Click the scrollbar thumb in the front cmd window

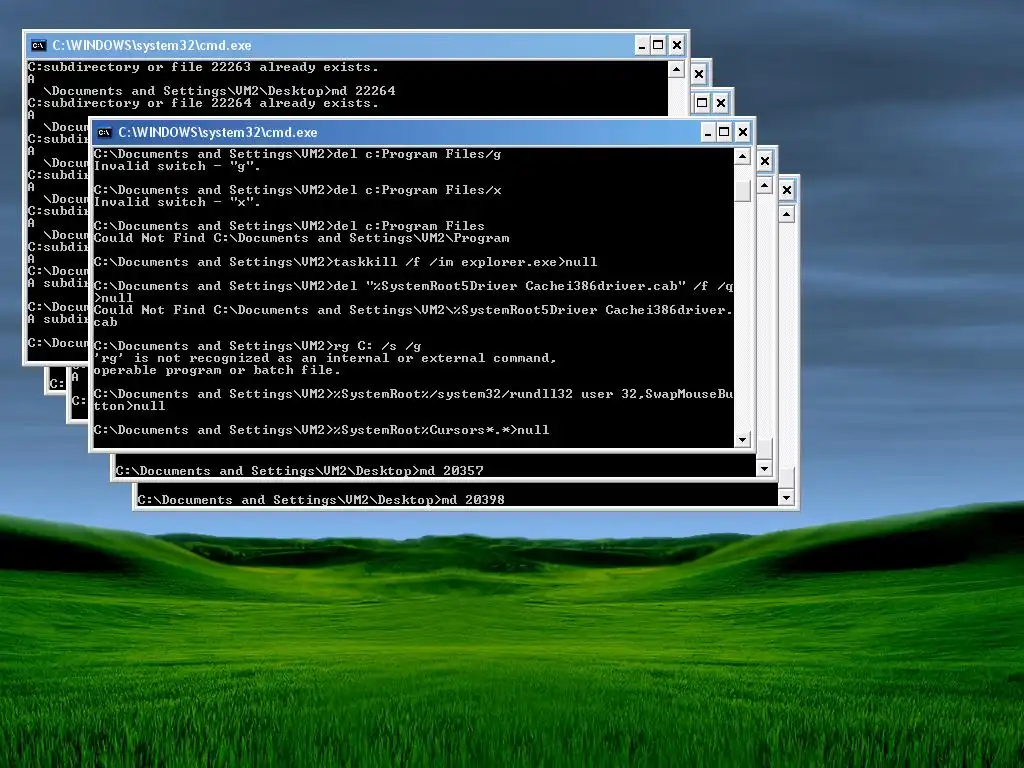(742, 191)
